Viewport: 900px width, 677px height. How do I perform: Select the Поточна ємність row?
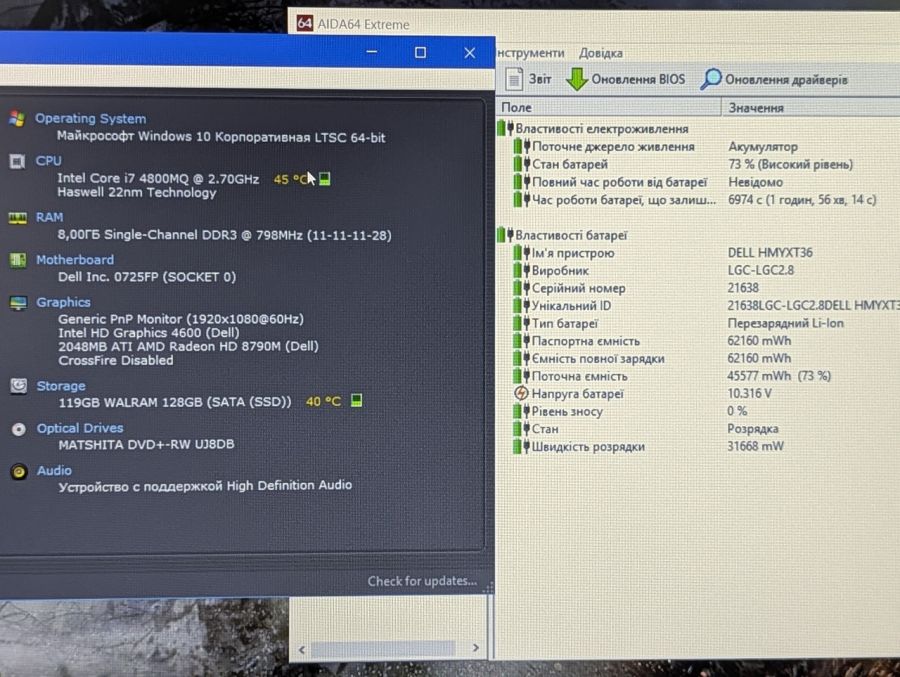(x=699, y=376)
